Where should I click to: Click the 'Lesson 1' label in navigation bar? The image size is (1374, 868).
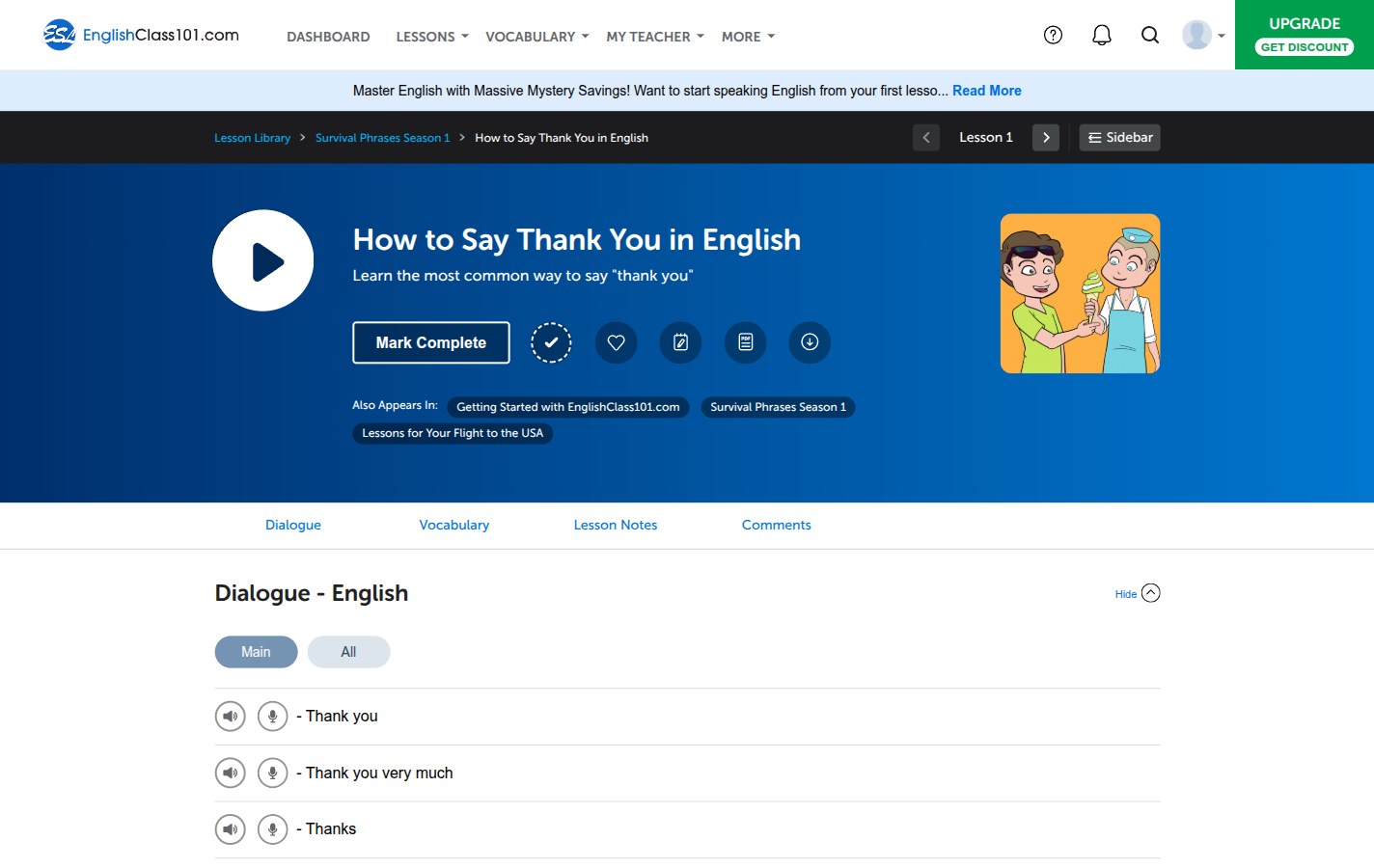(x=986, y=138)
